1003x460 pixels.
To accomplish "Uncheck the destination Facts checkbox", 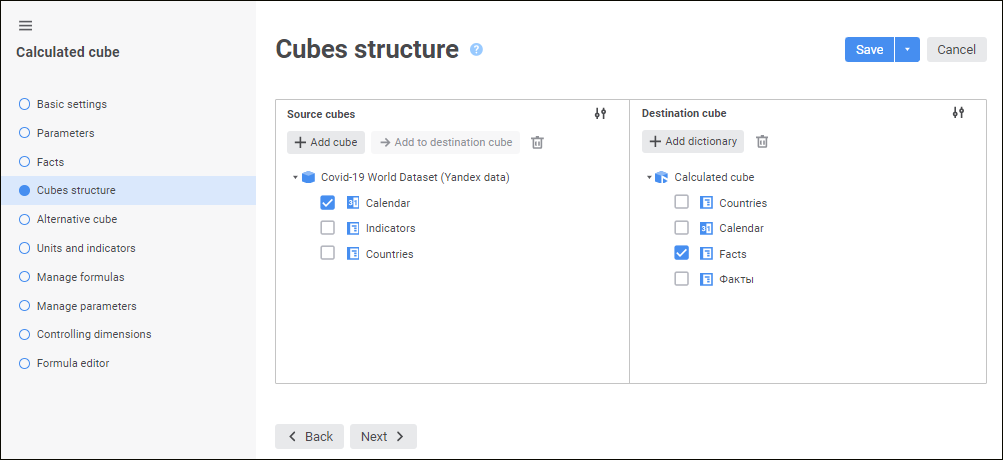I will pyautogui.click(x=681, y=253).
